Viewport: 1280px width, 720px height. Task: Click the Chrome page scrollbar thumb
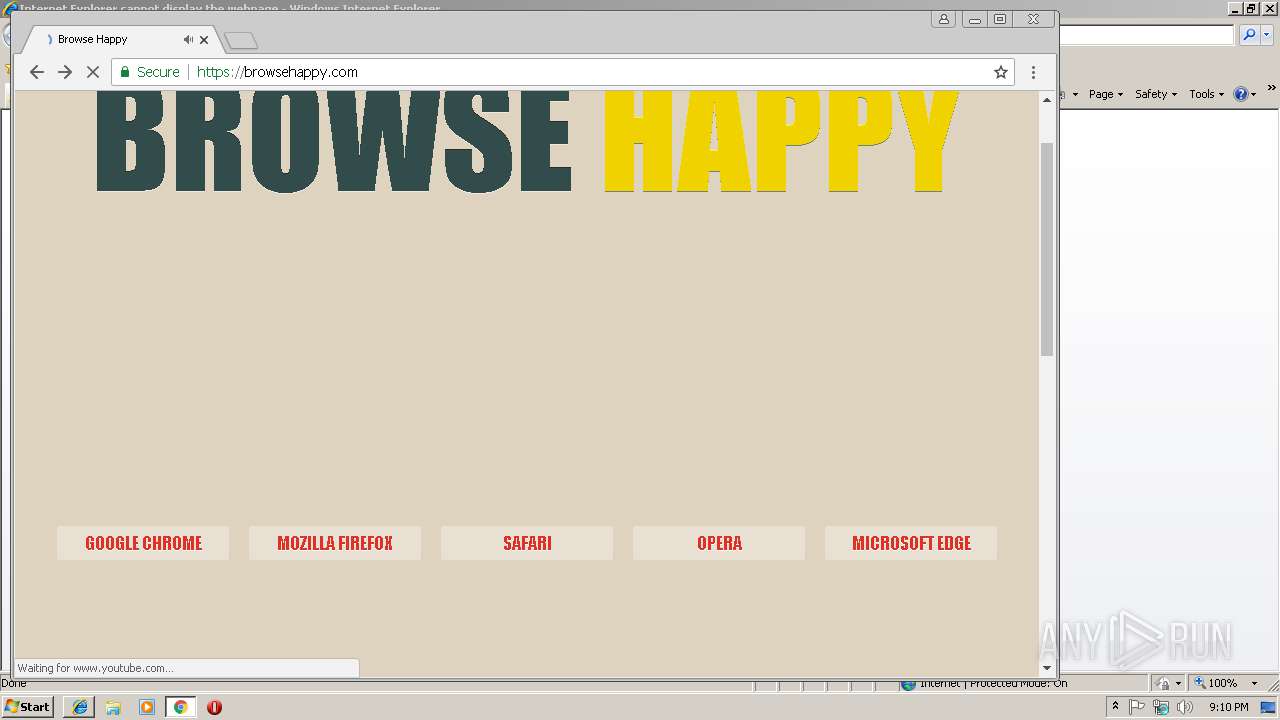tap(1047, 249)
